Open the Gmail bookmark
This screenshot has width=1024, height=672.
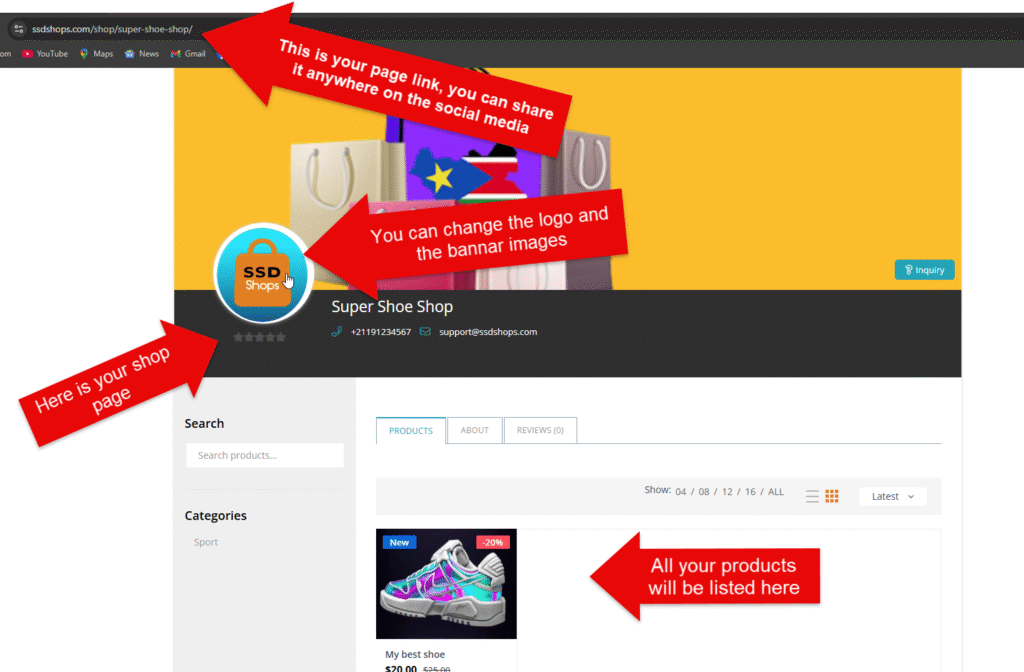tap(188, 54)
